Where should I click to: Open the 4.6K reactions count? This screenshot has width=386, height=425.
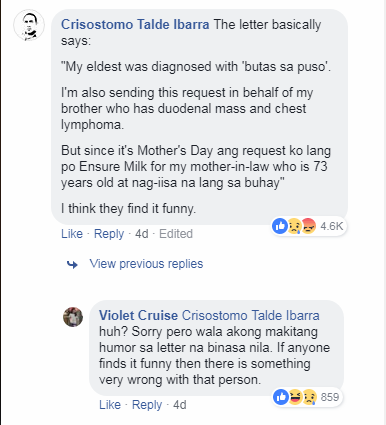pos(332,226)
